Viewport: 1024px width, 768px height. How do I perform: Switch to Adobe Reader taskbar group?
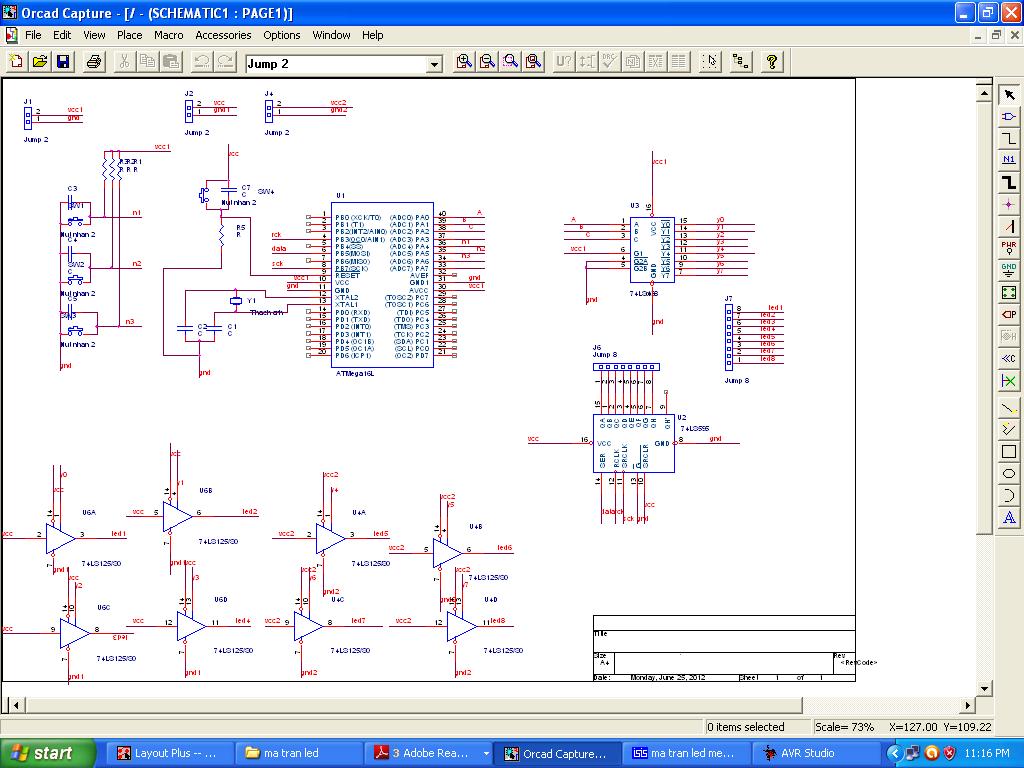click(x=428, y=753)
